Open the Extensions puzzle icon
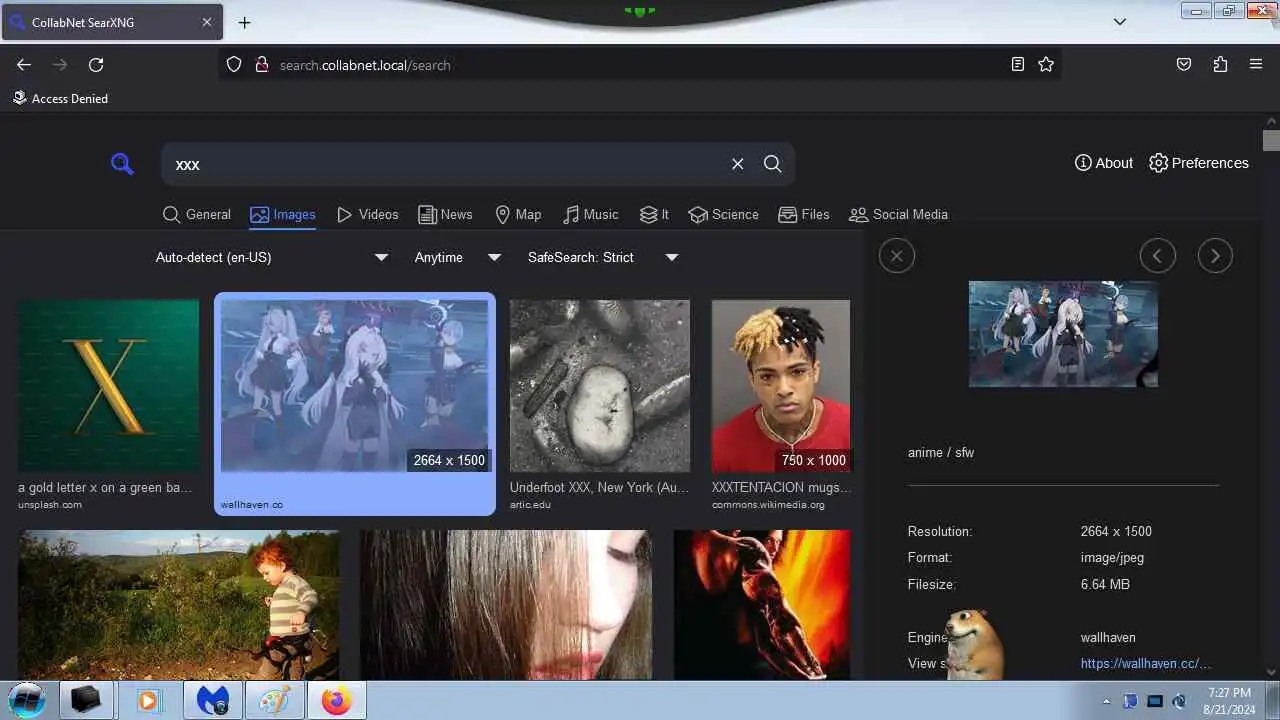This screenshot has width=1280, height=720. 1220,64
